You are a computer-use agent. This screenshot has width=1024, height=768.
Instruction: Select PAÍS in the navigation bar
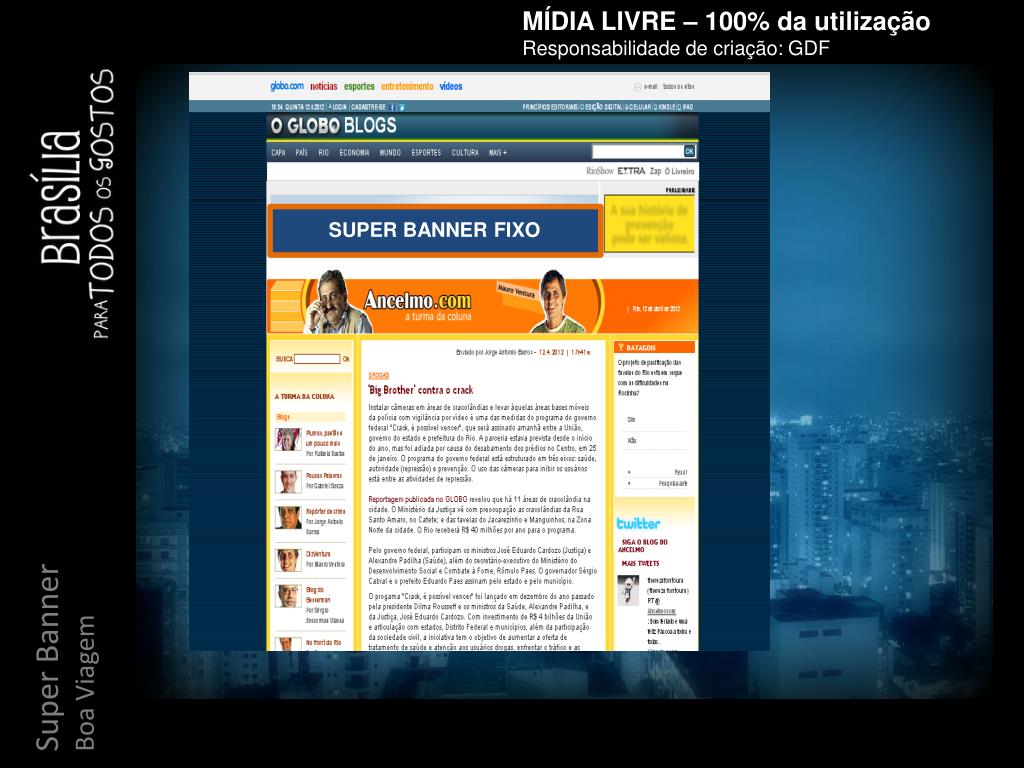click(301, 152)
